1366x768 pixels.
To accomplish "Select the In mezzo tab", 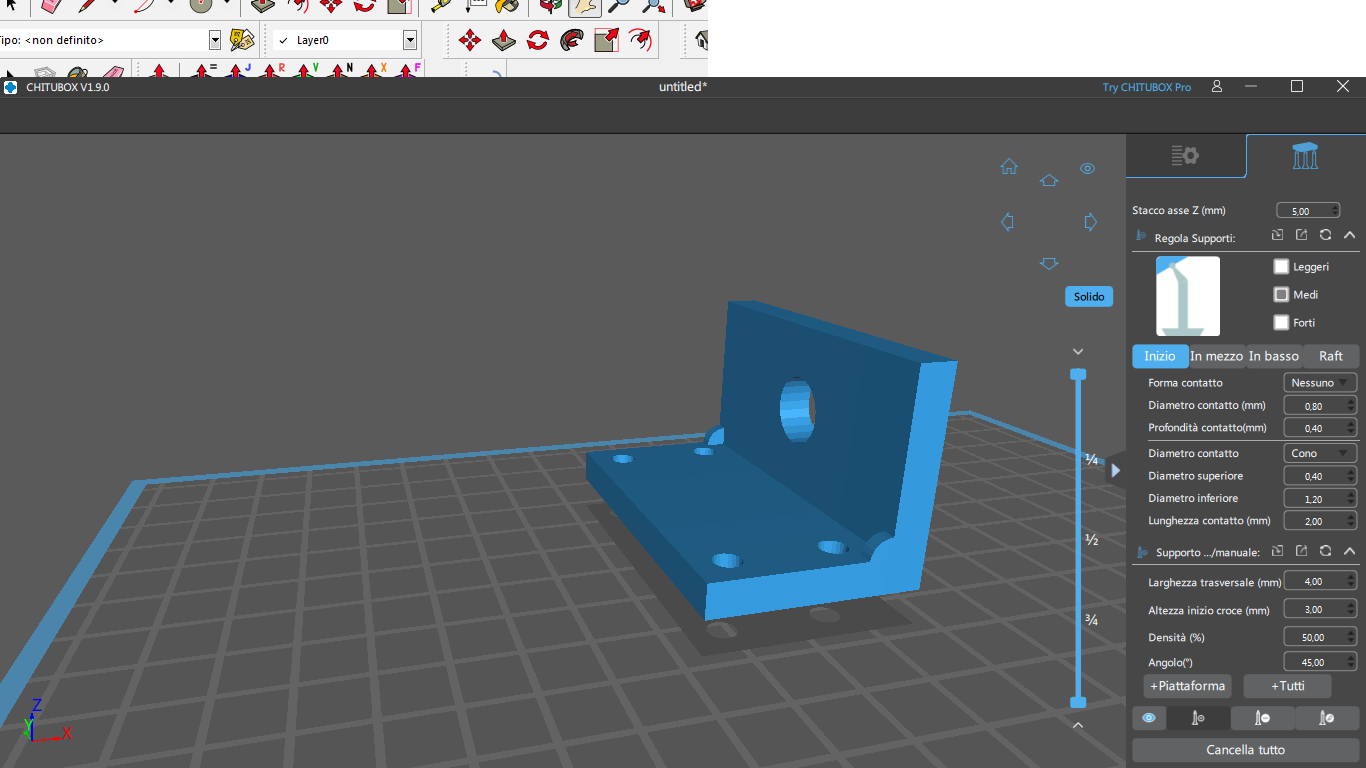I will pos(1216,356).
